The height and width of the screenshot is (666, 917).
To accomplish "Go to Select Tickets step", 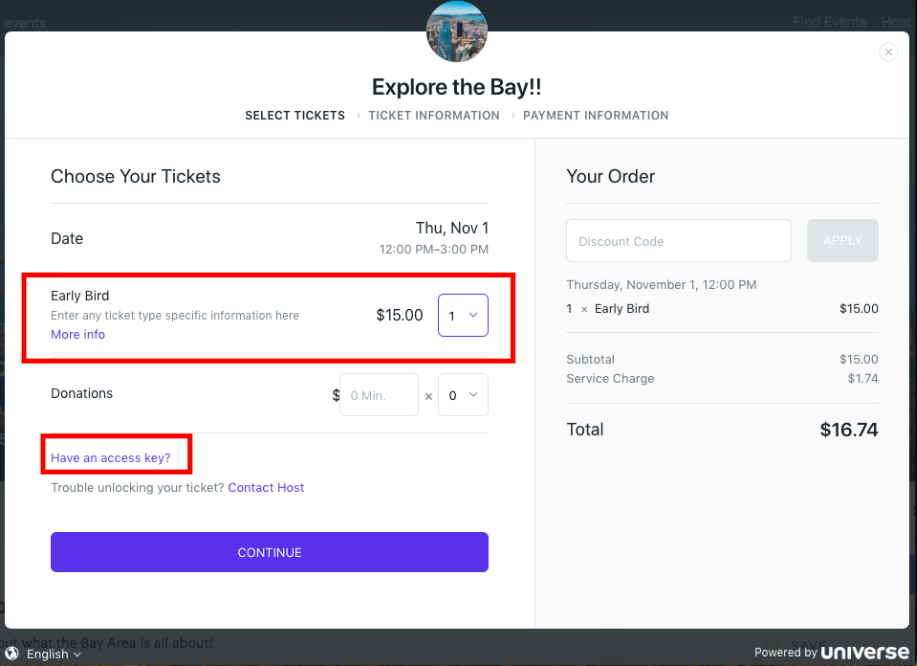I will click(295, 115).
